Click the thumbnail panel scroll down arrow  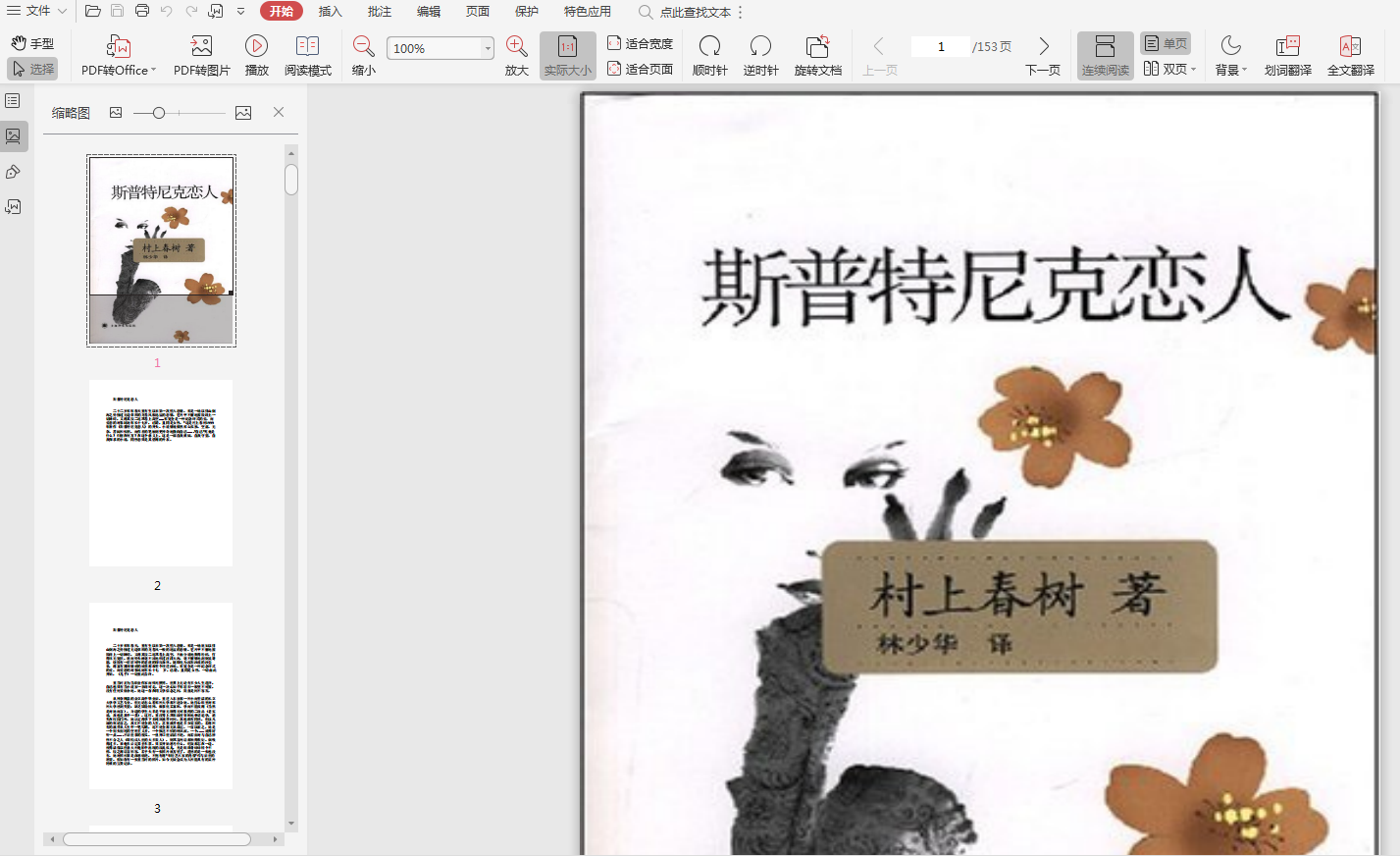(291, 824)
